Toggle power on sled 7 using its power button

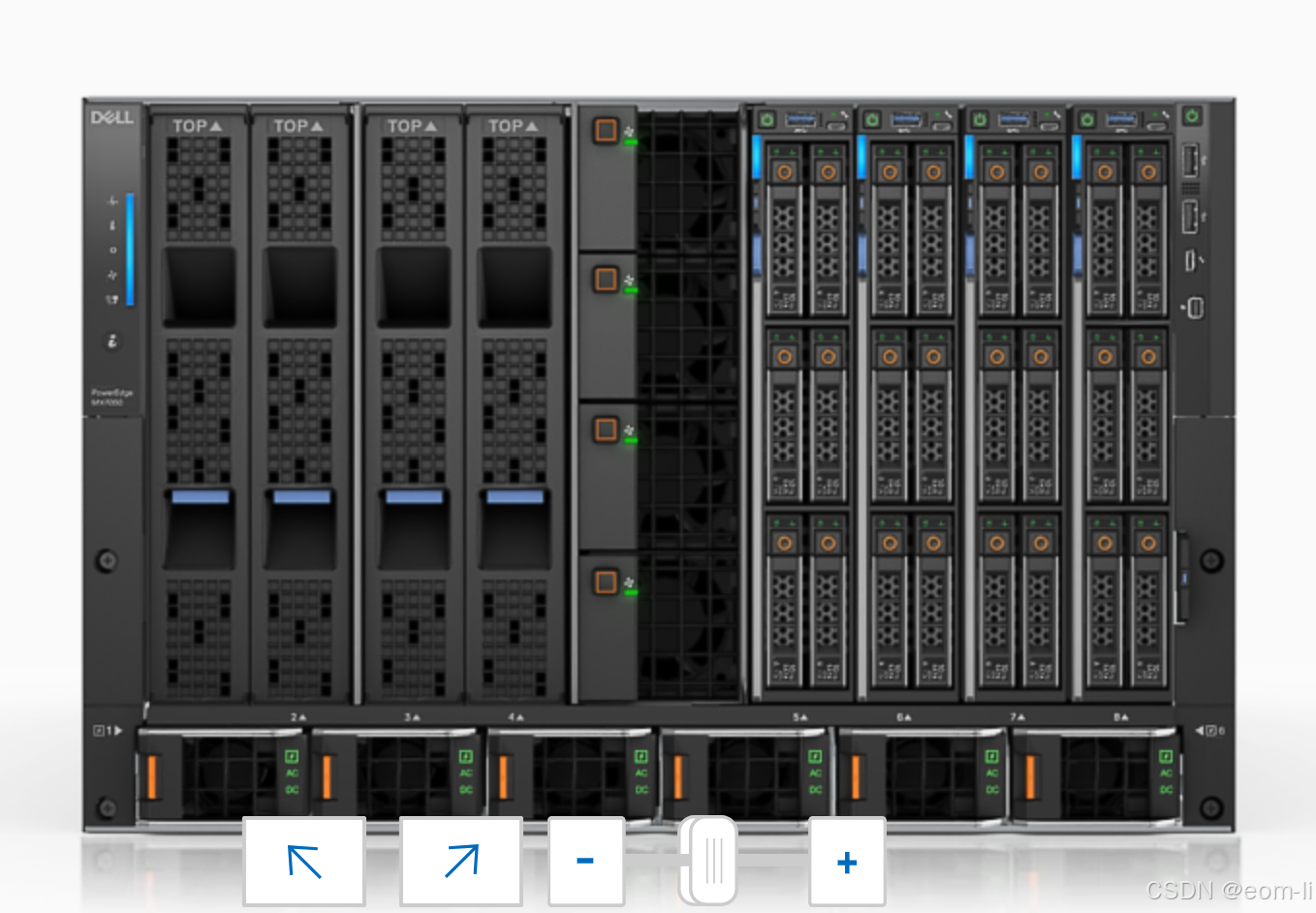tap(979, 116)
